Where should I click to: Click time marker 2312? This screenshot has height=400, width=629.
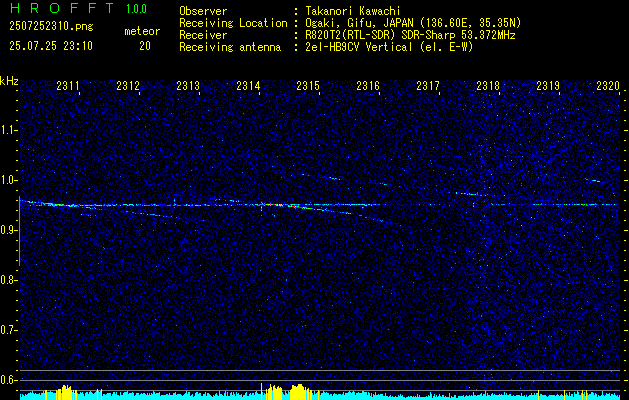point(128,85)
